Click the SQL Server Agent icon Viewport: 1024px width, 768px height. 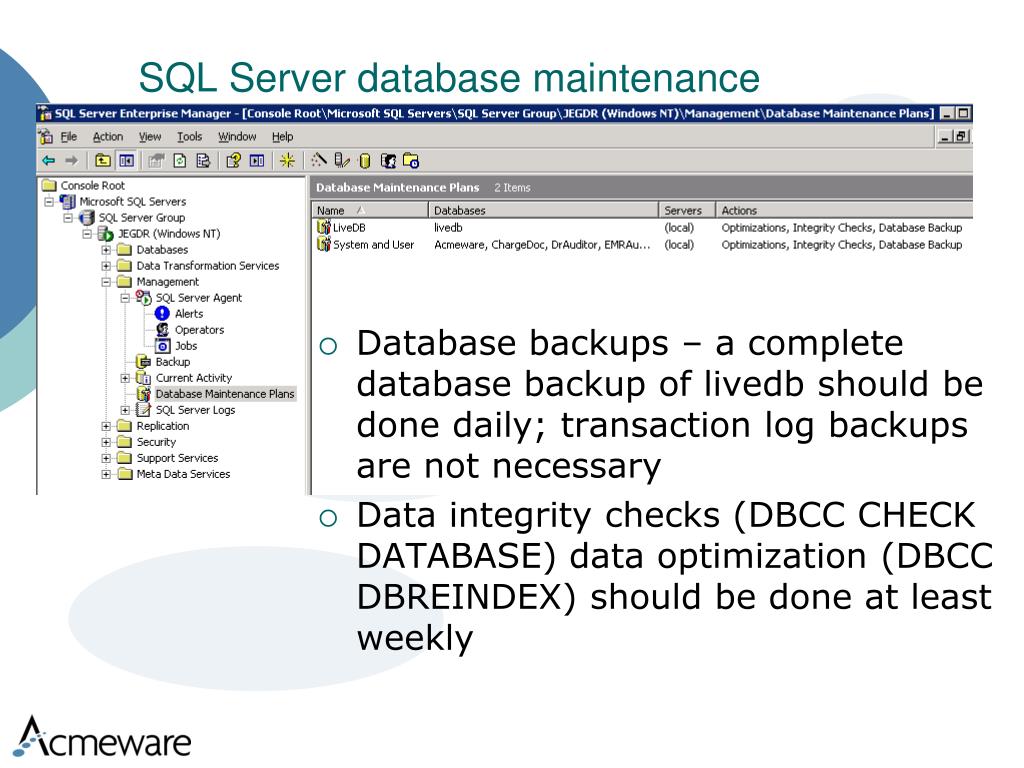(144, 298)
